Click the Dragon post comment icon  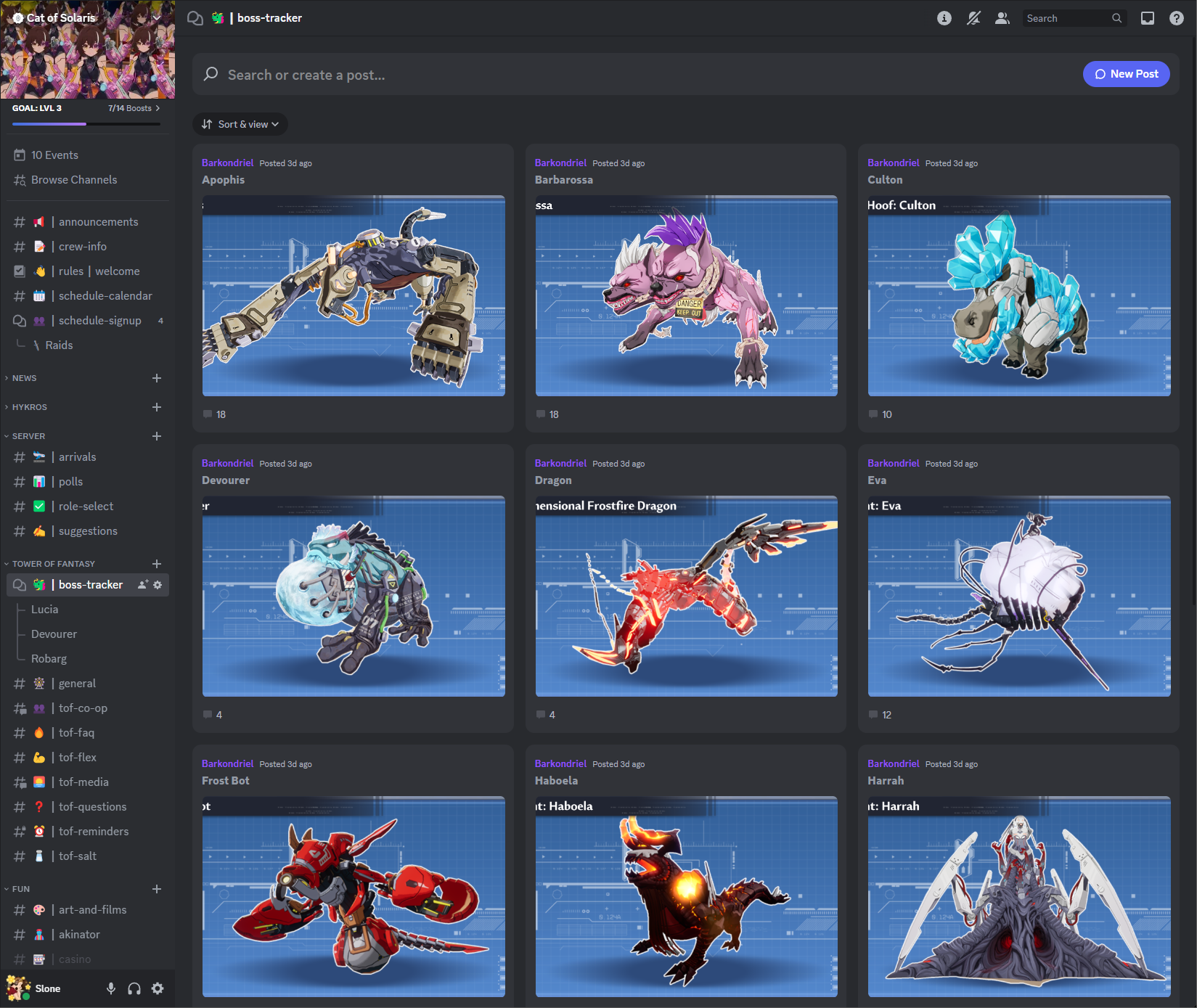pyautogui.click(x=541, y=715)
